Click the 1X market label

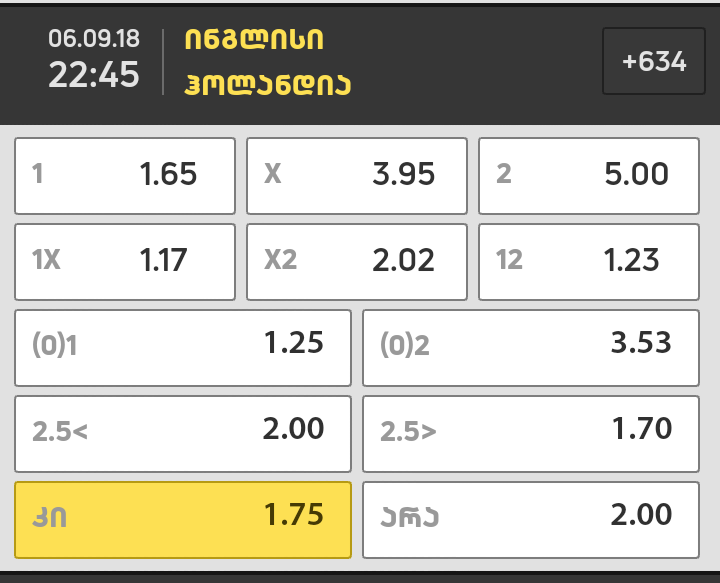47,262
